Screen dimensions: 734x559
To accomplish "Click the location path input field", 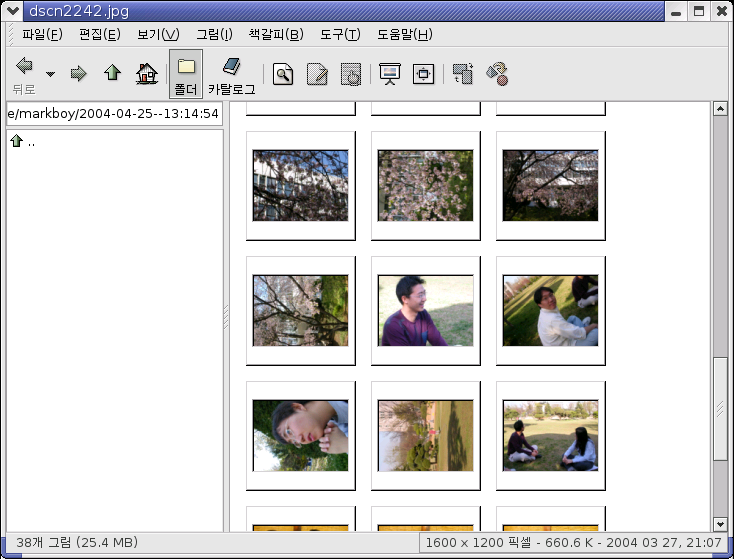I will pyautogui.click(x=114, y=114).
